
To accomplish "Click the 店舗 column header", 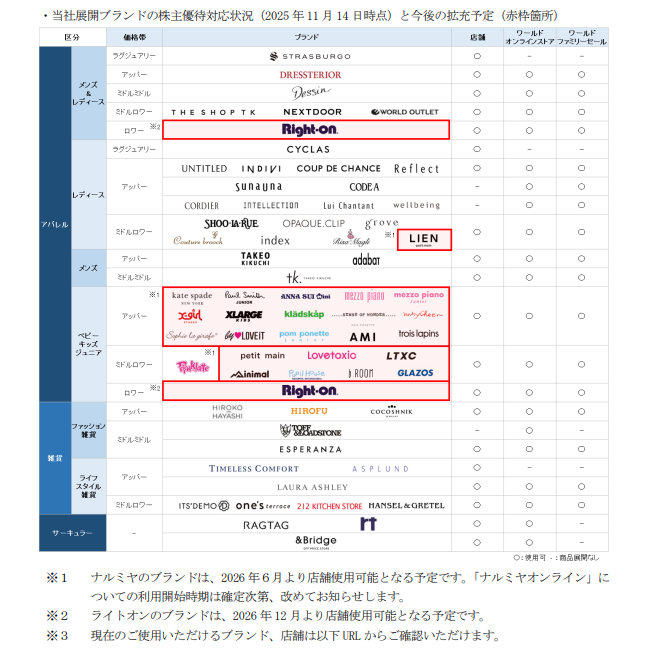I will (476, 36).
